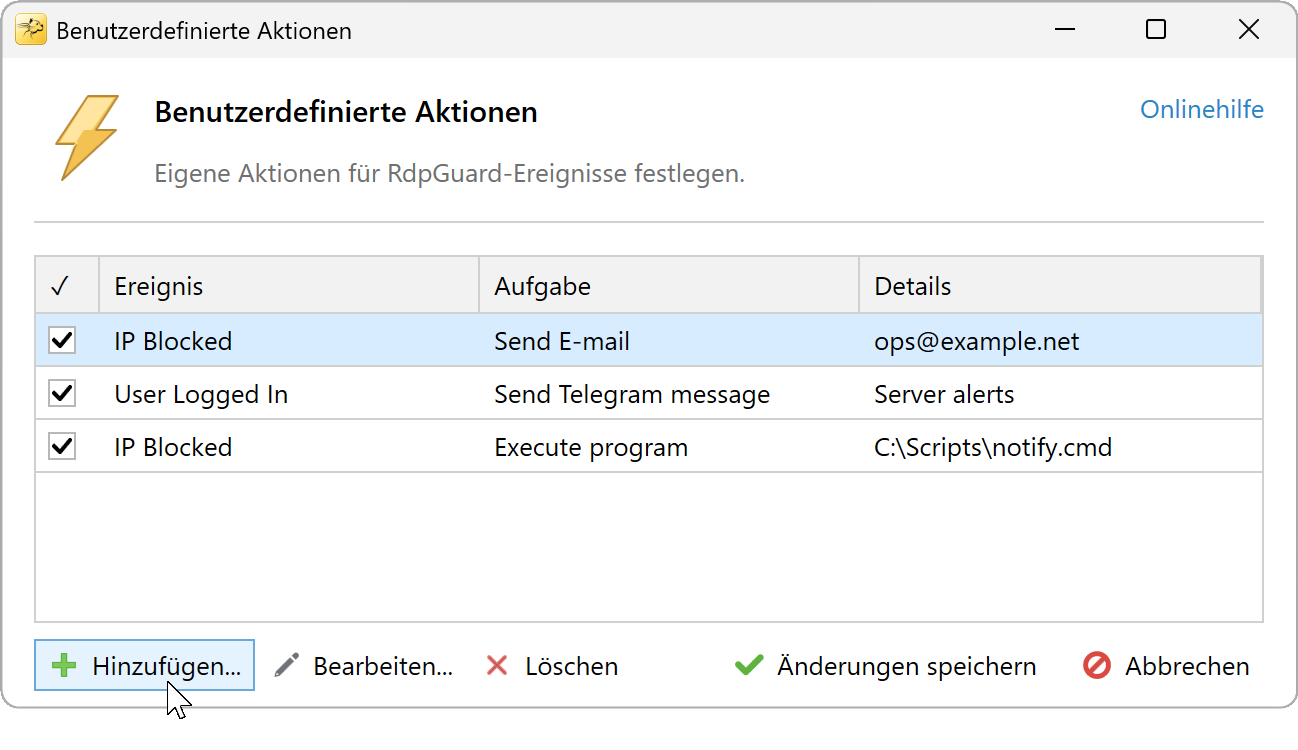Click Änderungen speichern label
The height and width of the screenshot is (750, 1298).
pos(906,667)
